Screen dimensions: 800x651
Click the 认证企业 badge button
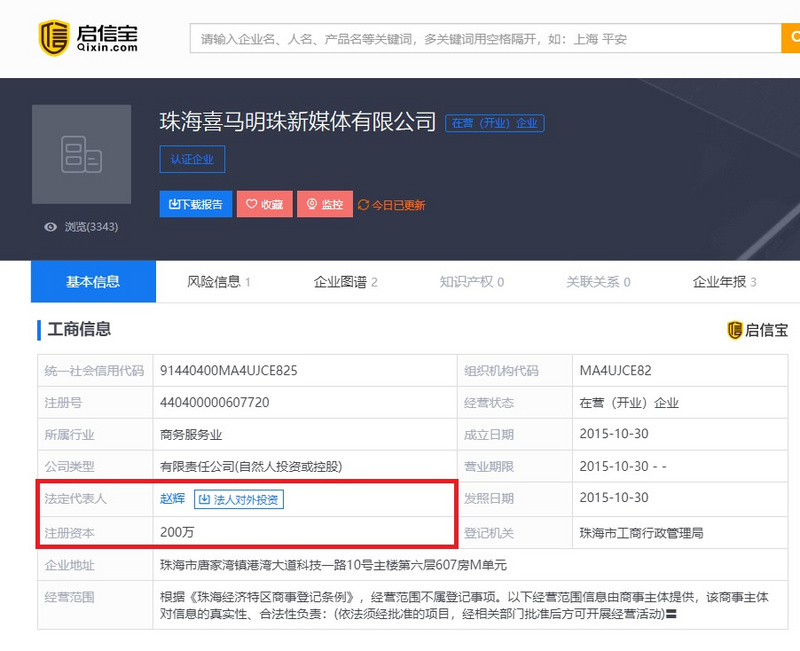[192, 159]
